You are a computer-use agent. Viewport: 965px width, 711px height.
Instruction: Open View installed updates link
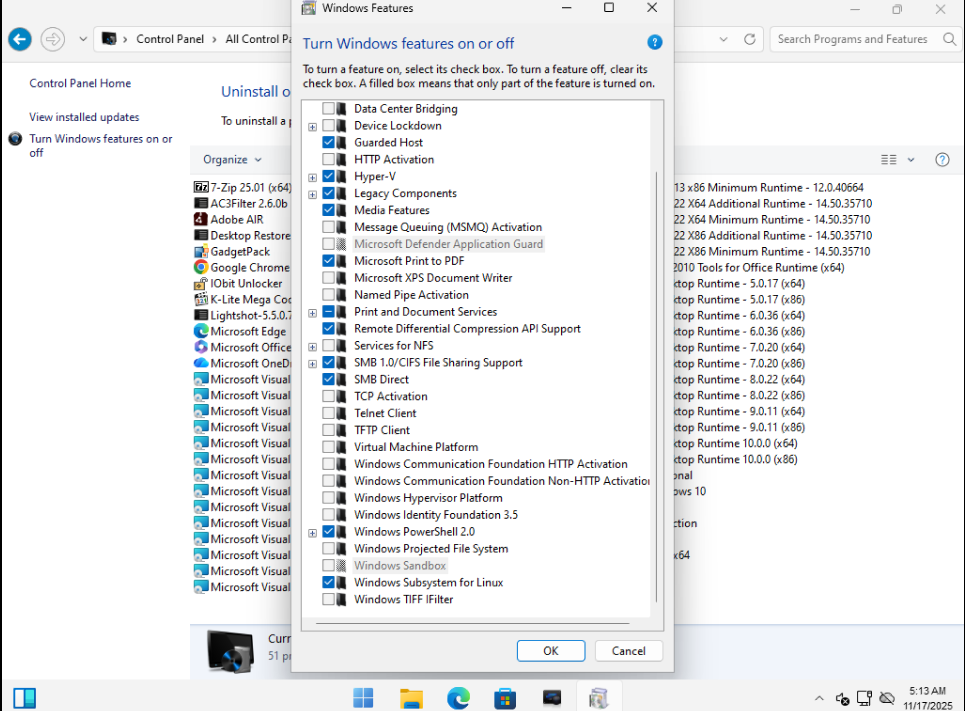pyautogui.click(x=84, y=117)
